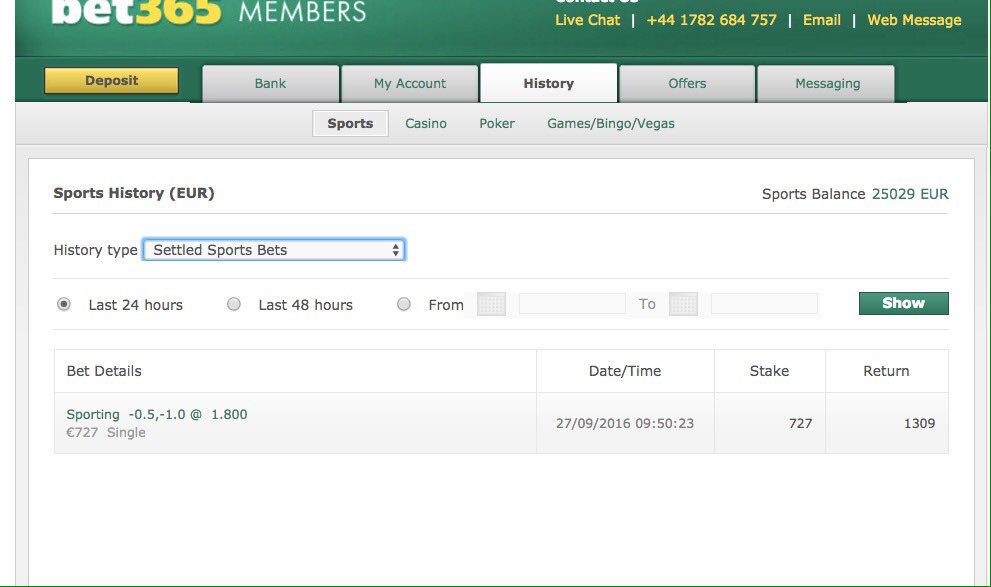Switch to the Casino tab
This screenshot has height=587, width=991.
pyautogui.click(x=426, y=123)
